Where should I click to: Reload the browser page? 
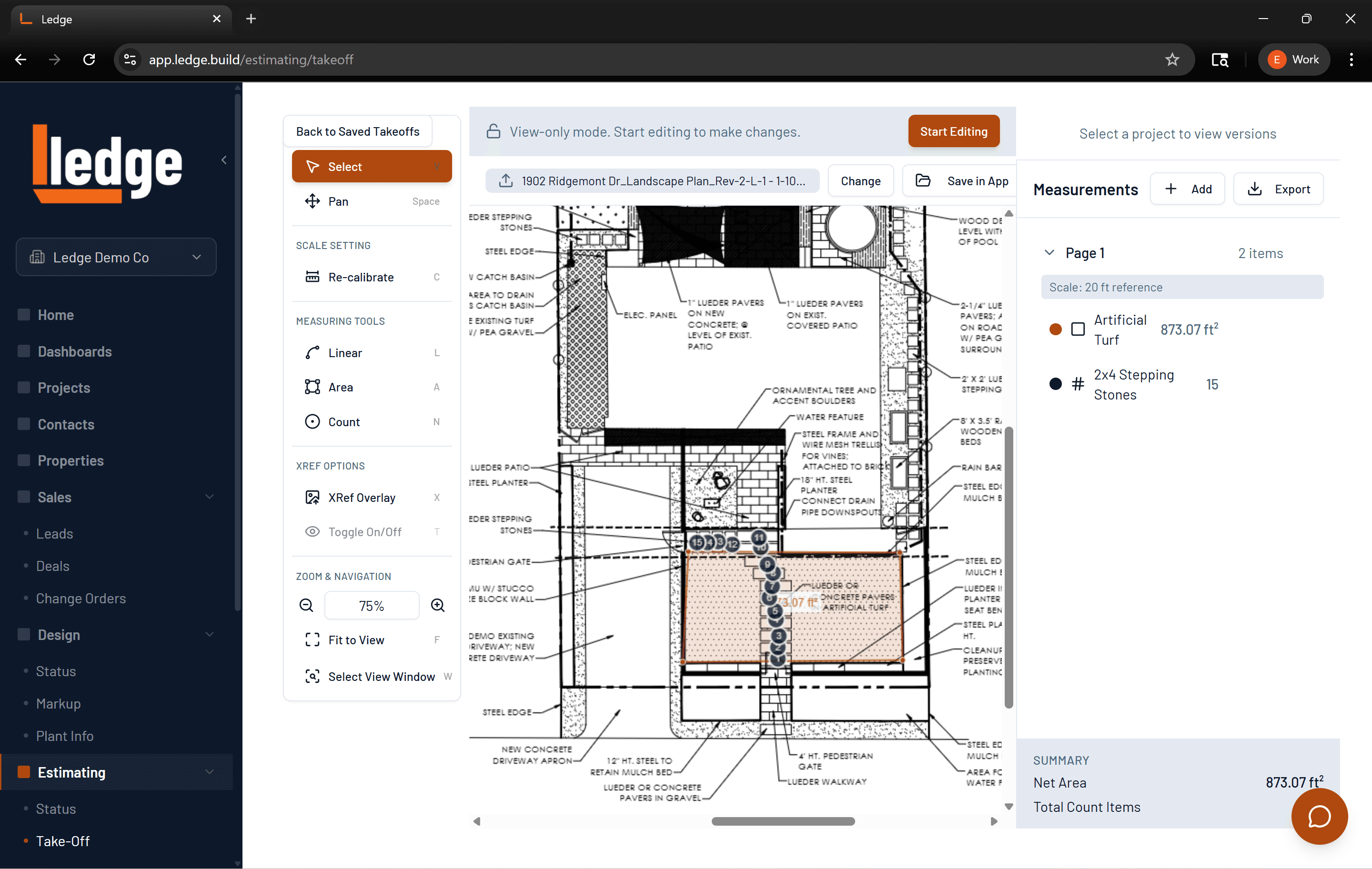89,59
